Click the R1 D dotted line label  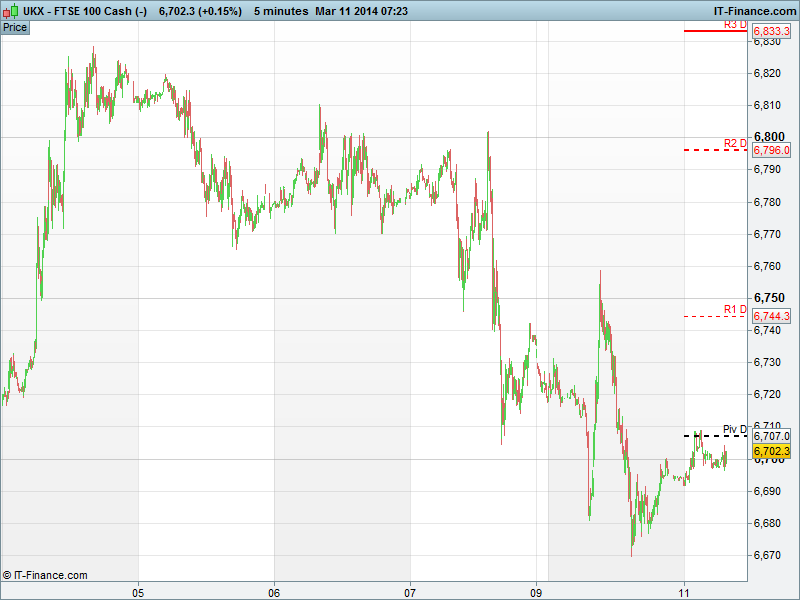(735, 309)
